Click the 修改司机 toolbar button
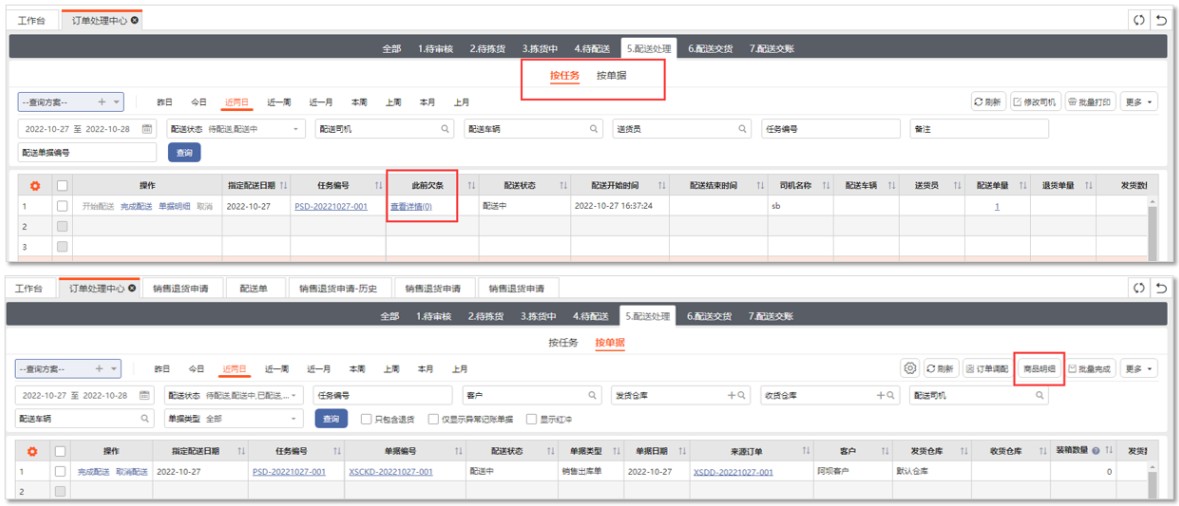Screen dimensions: 1179x506 (x=1034, y=102)
